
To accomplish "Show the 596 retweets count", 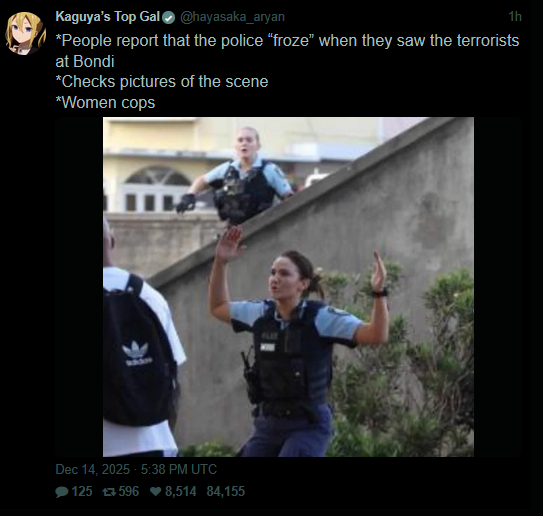I will [x=128, y=492].
